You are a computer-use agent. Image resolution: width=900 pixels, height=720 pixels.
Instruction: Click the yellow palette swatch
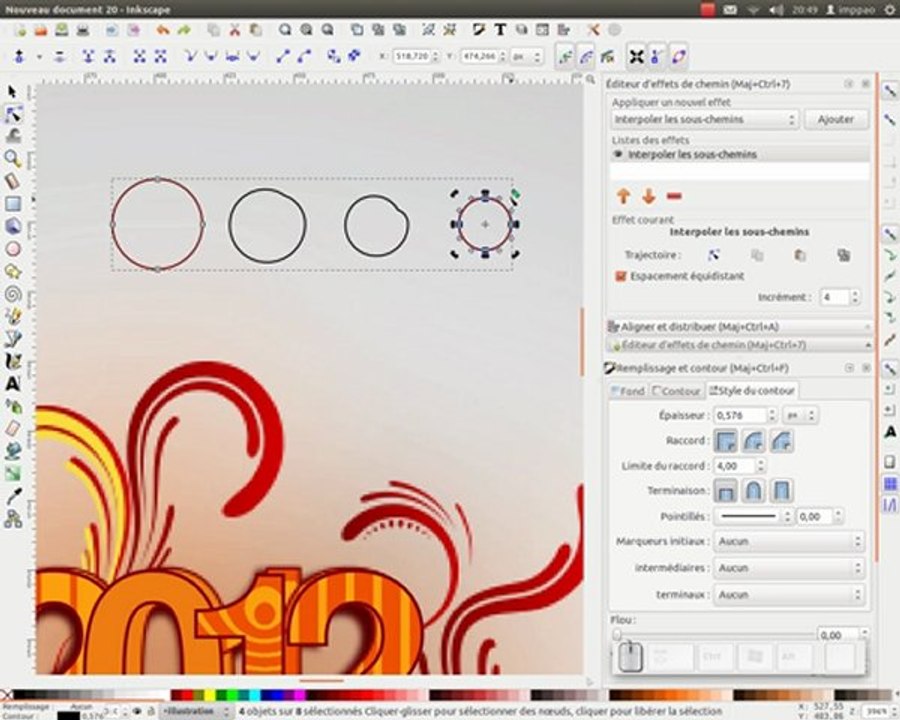click(210, 695)
